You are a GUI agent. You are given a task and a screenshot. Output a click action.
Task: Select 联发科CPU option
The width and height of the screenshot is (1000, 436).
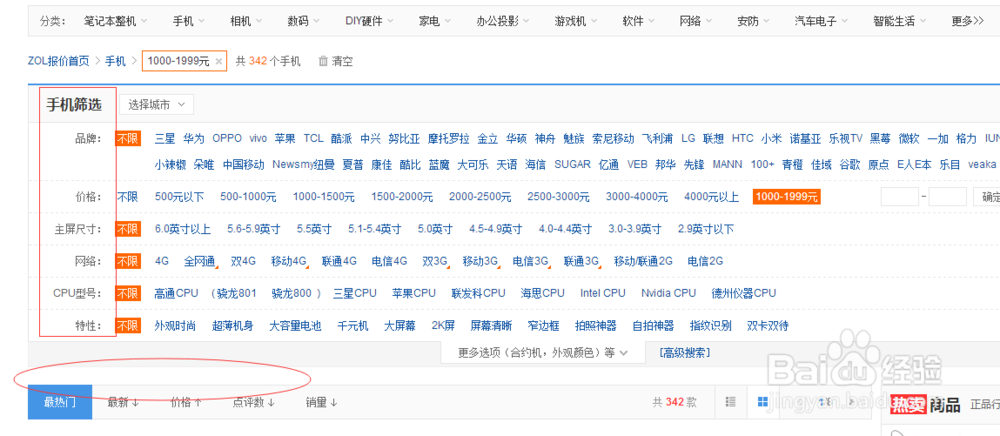tap(478, 293)
